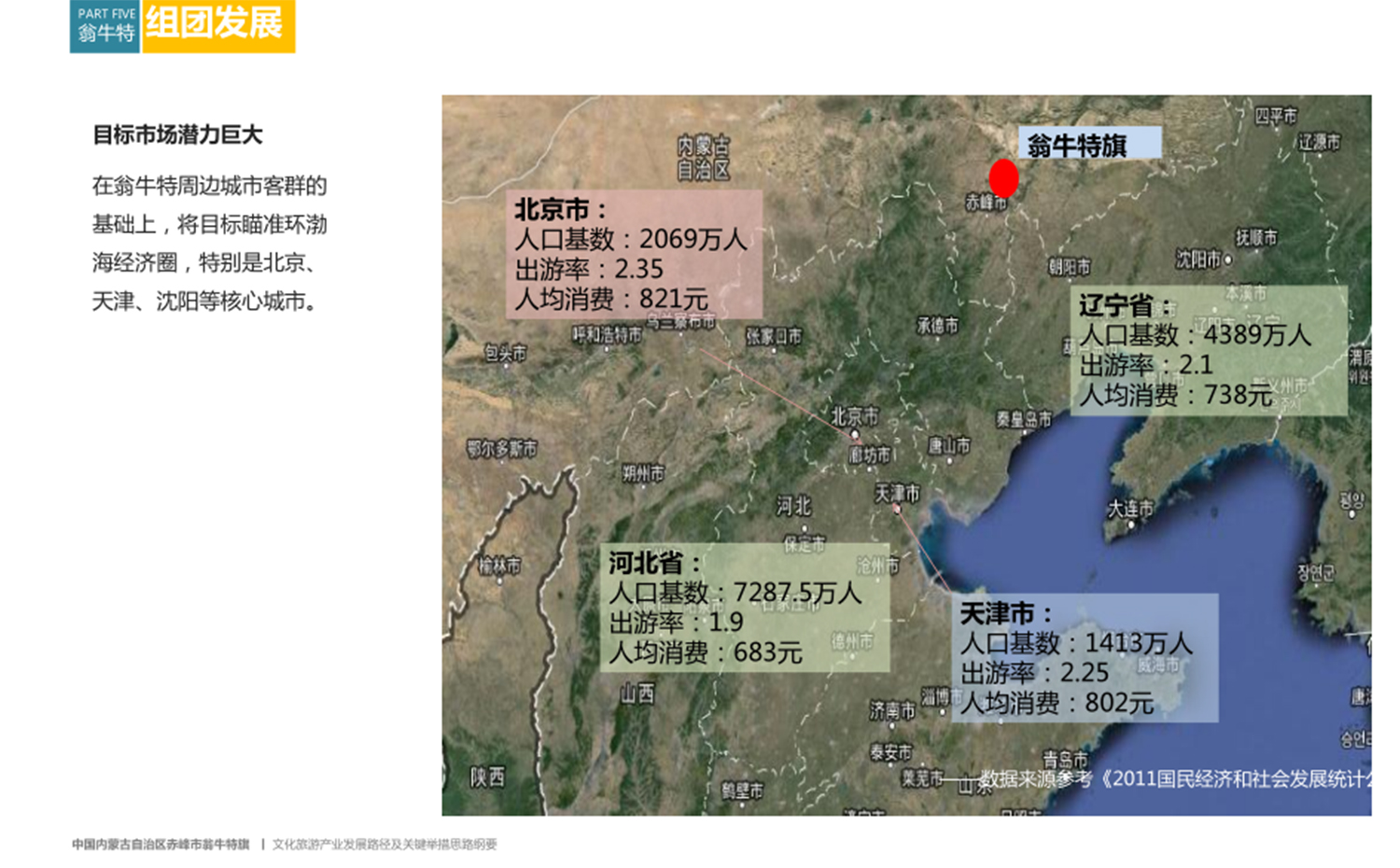Click the 青岛市 map label
Screen dimensions: 1400x868
point(1066,760)
